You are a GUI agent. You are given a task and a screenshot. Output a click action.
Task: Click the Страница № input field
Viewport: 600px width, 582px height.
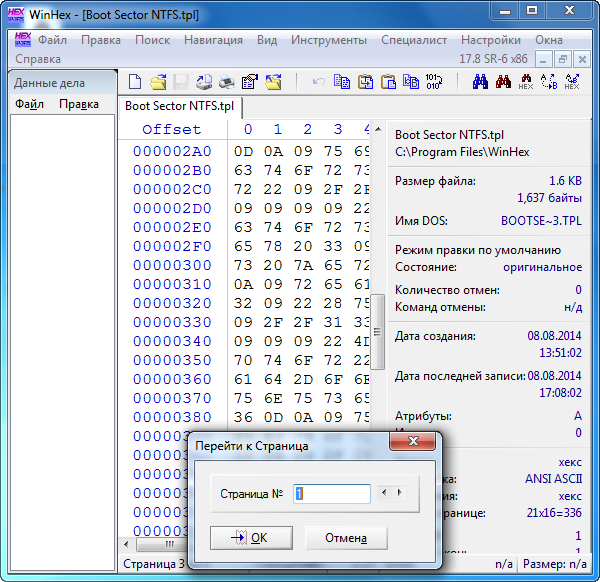point(331,493)
